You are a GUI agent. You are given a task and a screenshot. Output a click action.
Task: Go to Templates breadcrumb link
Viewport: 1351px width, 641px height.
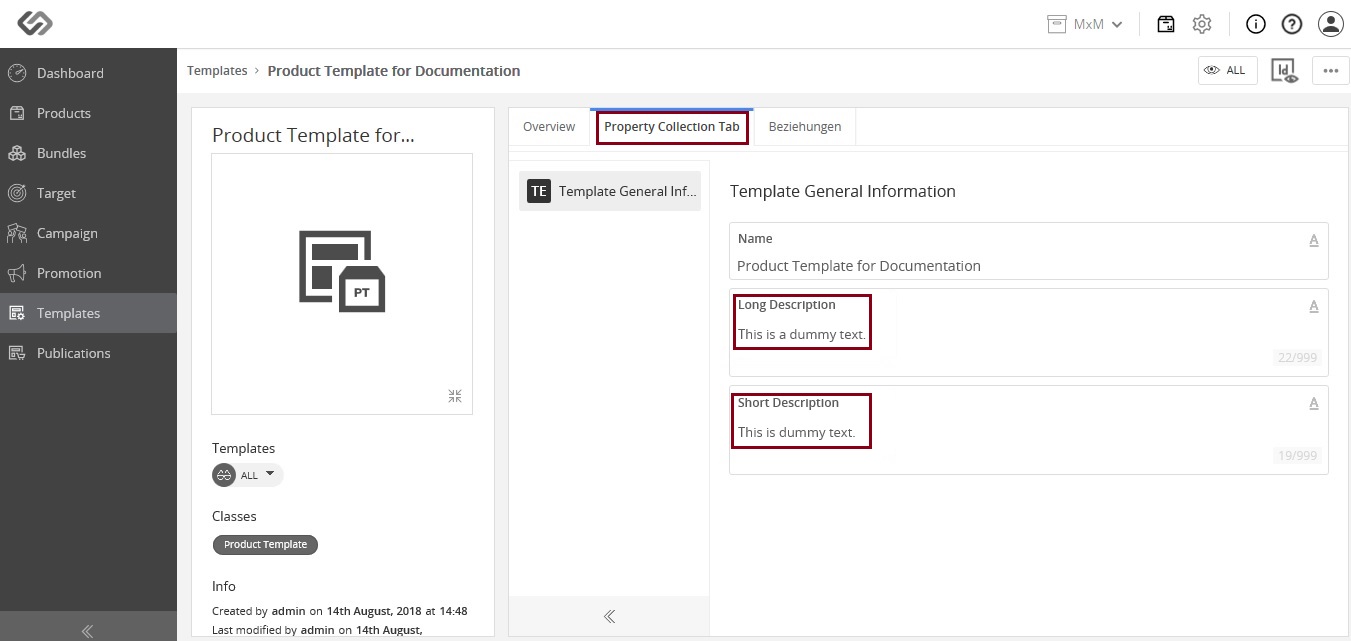(x=217, y=71)
